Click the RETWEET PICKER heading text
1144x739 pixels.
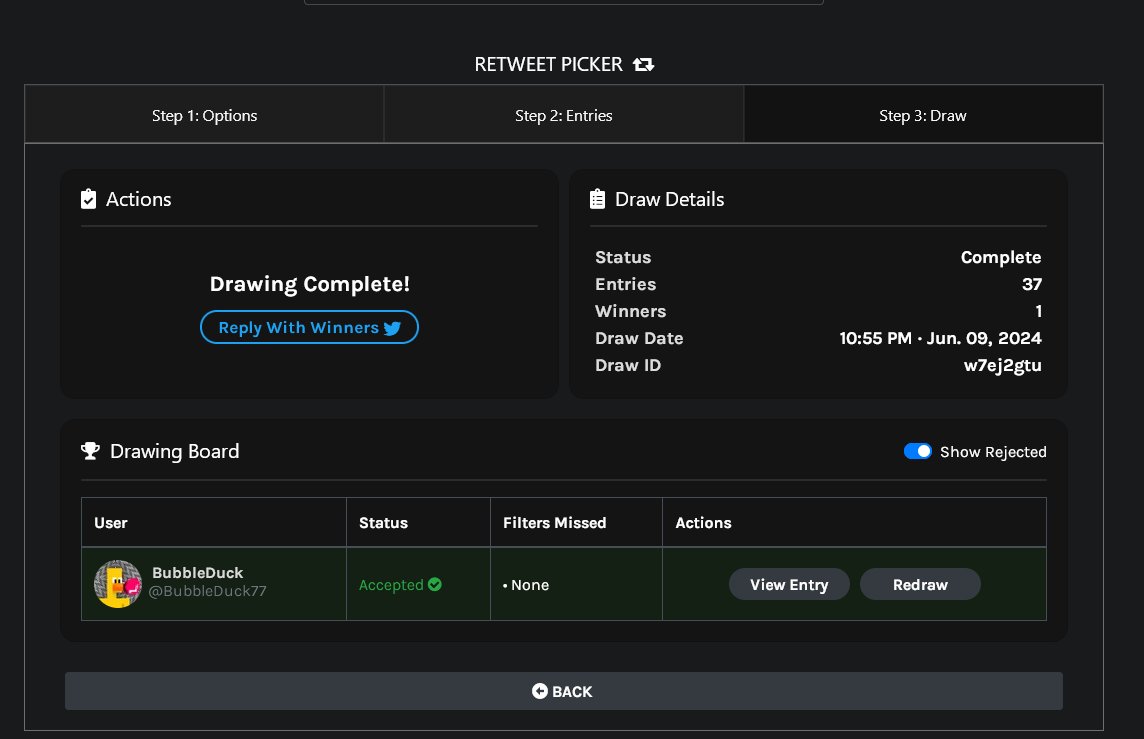[549, 64]
